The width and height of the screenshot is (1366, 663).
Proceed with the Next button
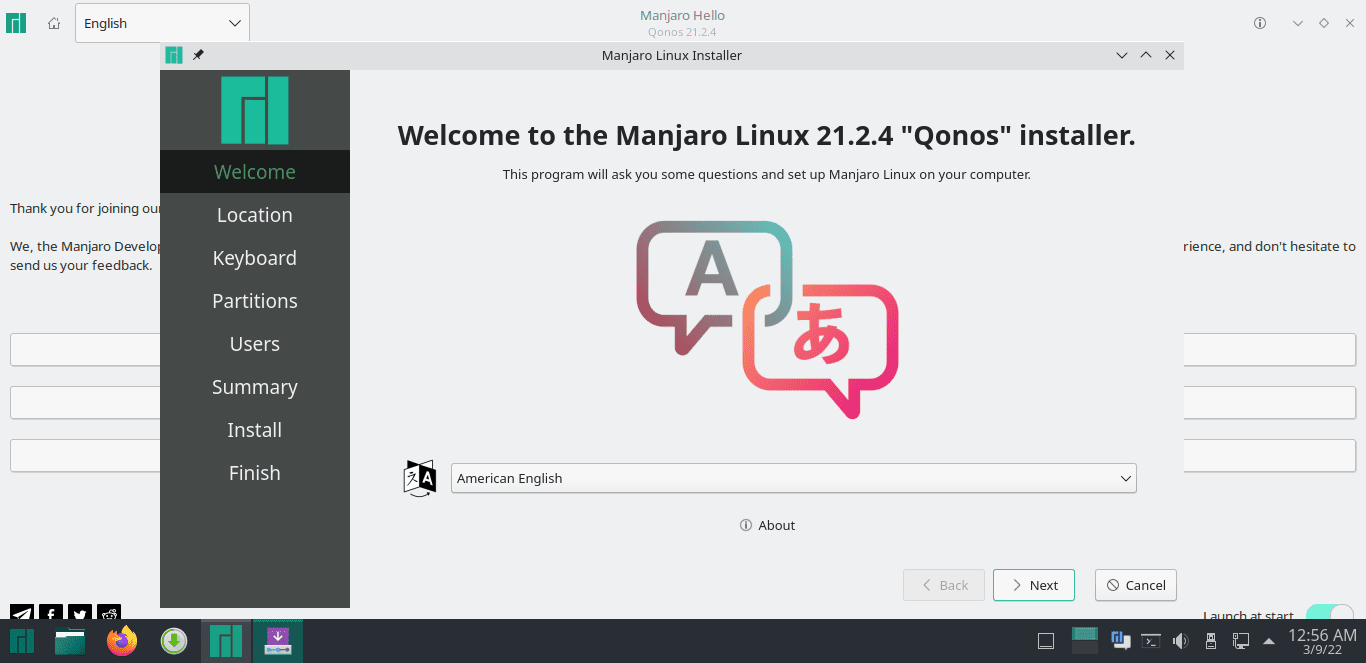point(1033,585)
